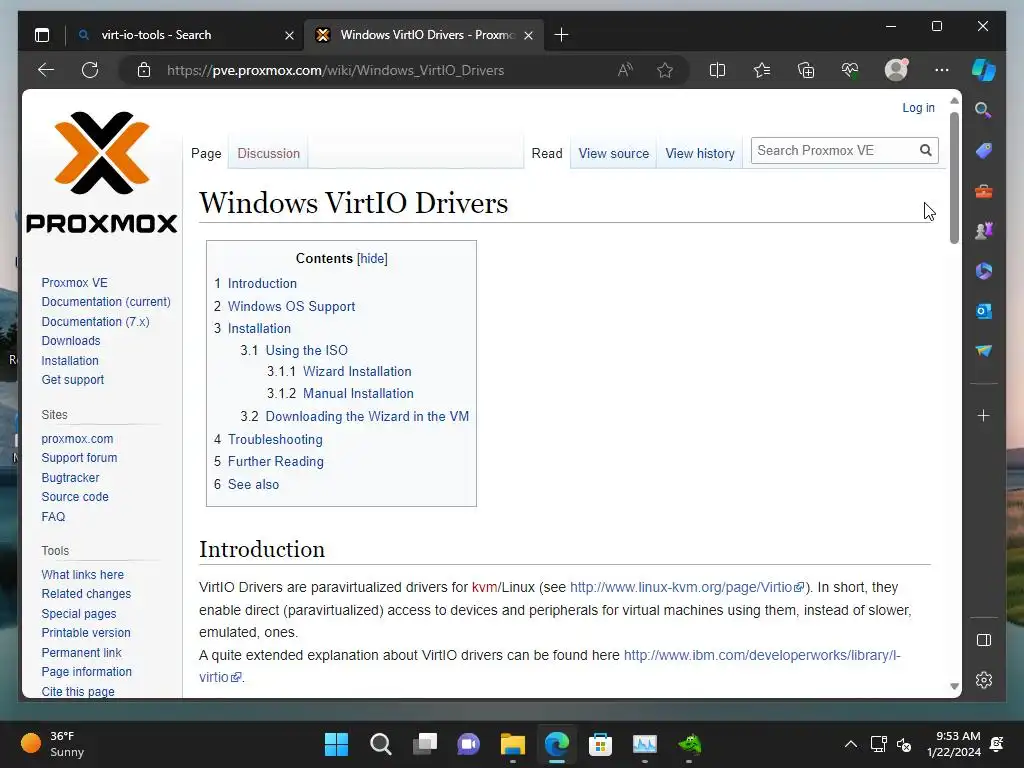Jump to Installation in contents
The width and height of the screenshot is (1024, 768).
[259, 328]
